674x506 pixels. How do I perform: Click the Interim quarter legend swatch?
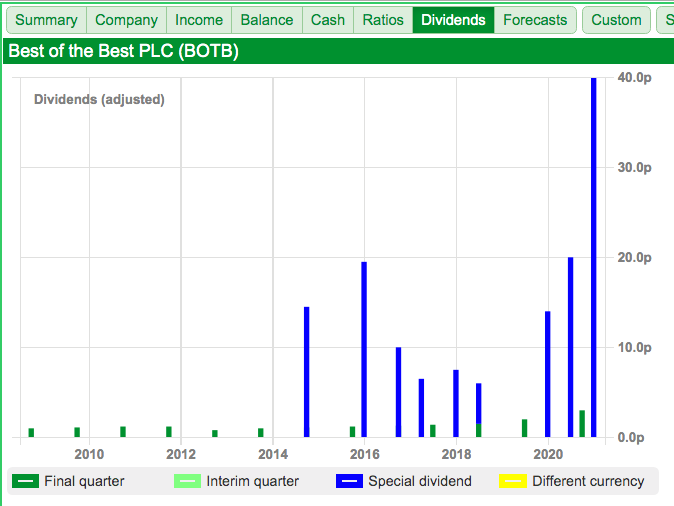click(187, 481)
